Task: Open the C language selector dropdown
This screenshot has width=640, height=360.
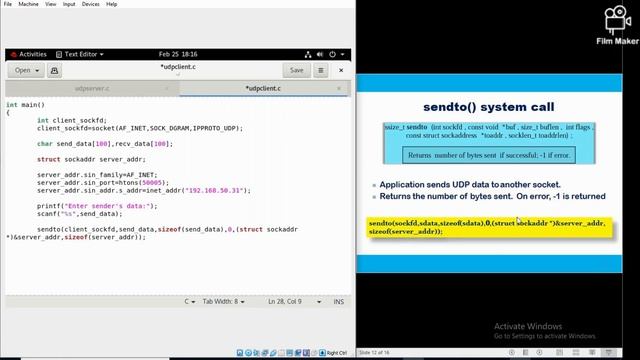Action: pyautogui.click(x=189, y=302)
